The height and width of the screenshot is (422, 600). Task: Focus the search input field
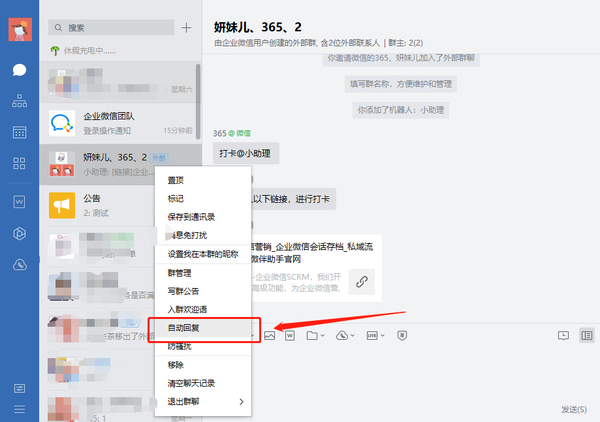point(111,28)
